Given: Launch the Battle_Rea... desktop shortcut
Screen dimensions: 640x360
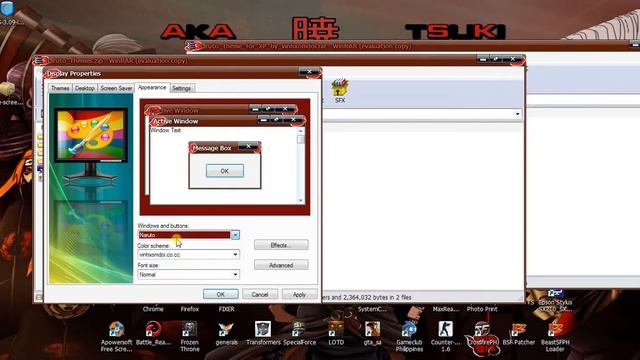Looking at the screenshot, I should [x=153, y=333].
